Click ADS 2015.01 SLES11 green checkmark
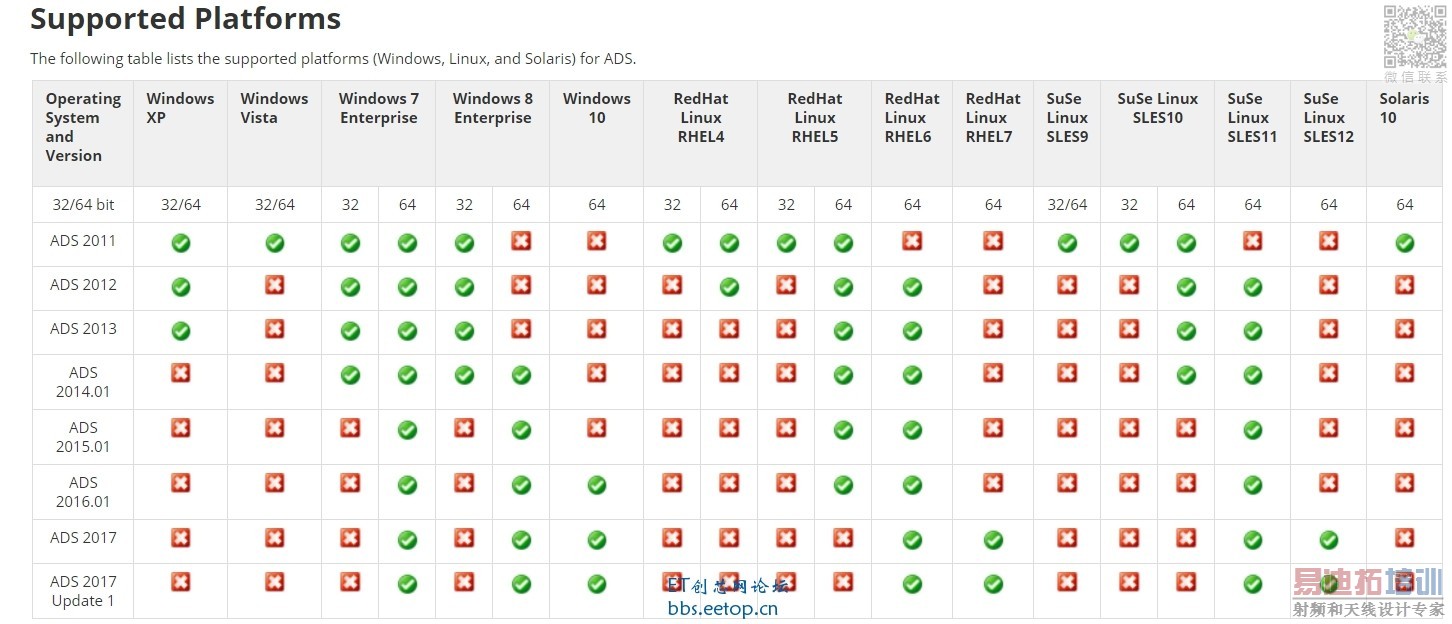 coord(1253,430)
